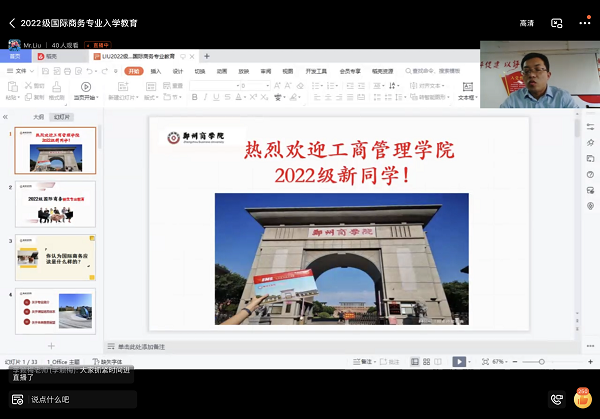Start slideshow with the play icon

tap(459, 361)
